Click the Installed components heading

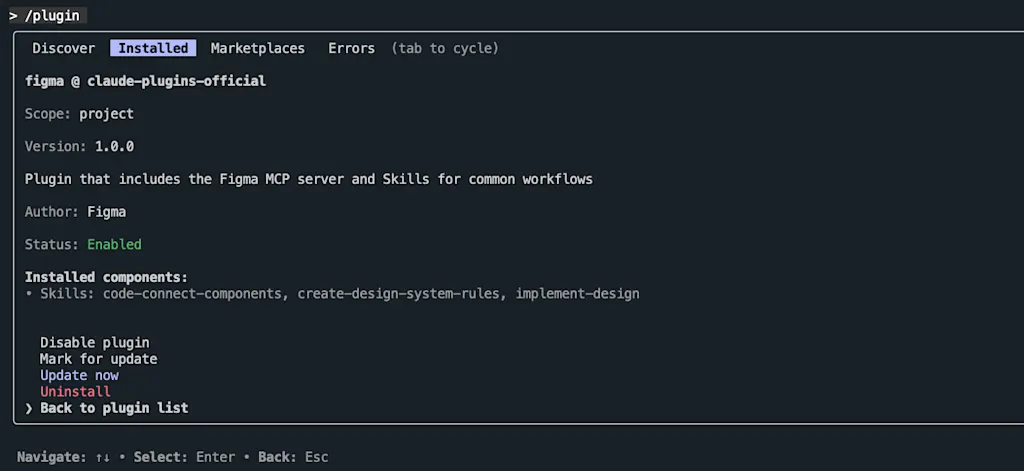106,277
